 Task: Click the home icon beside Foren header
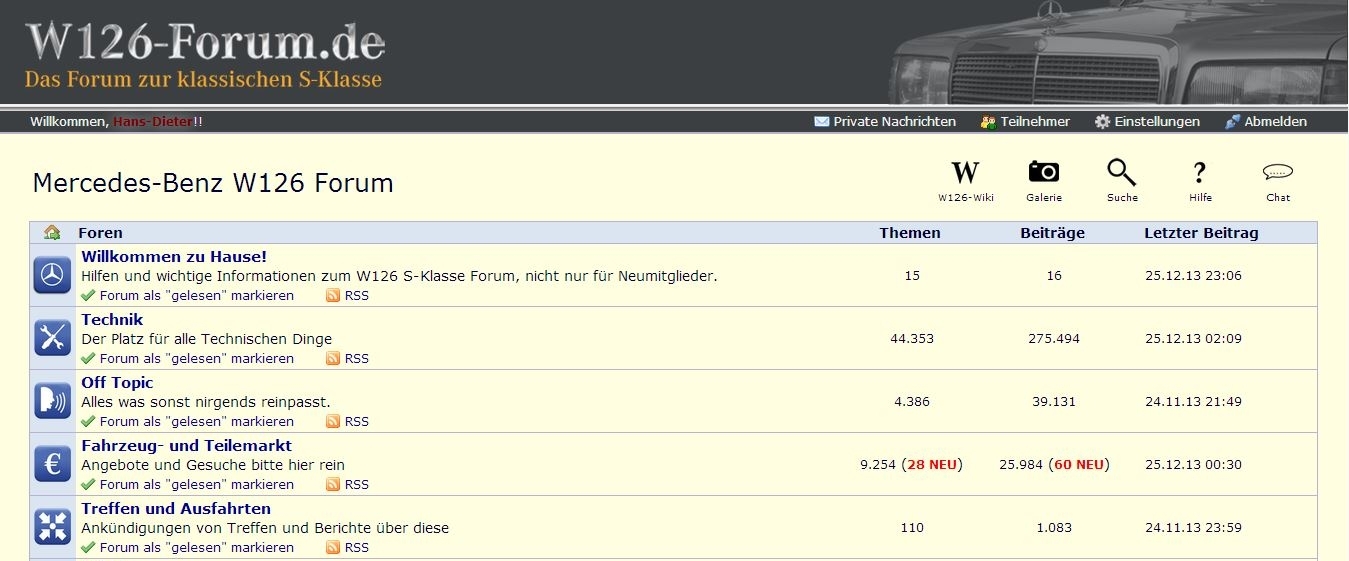pyautogui.click(x=53, y=232)
